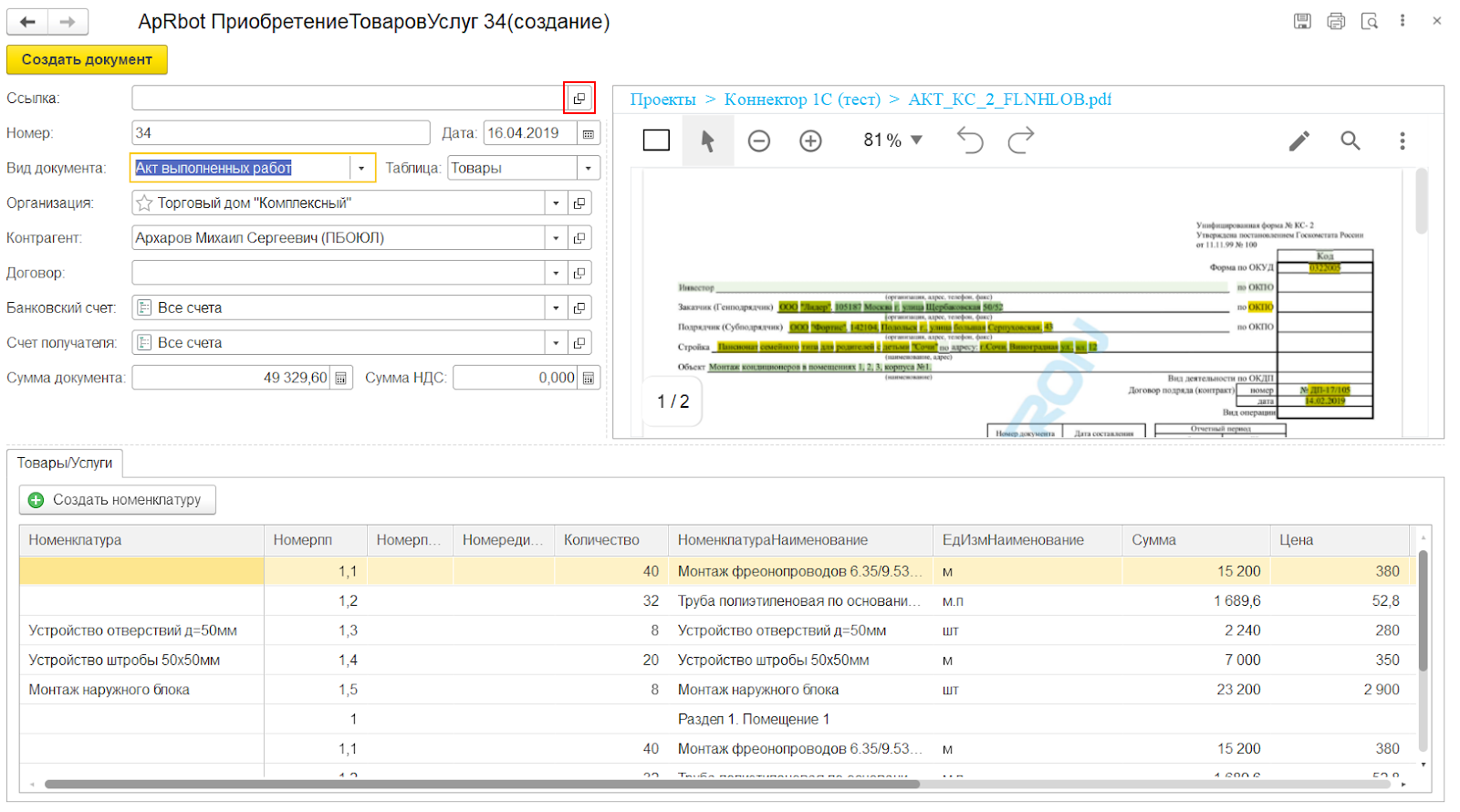This screenshot has height=812, width=1460.
Task: Redo in the PDF viewer
Action: (x=1021, y=141)
